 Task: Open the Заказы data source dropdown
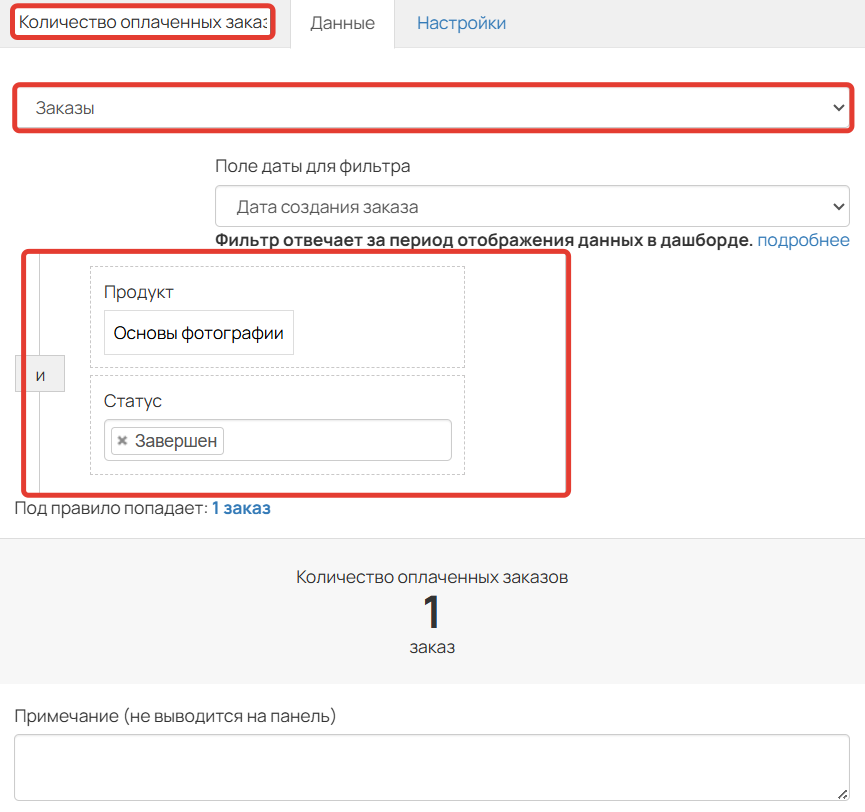click(433, 108)
